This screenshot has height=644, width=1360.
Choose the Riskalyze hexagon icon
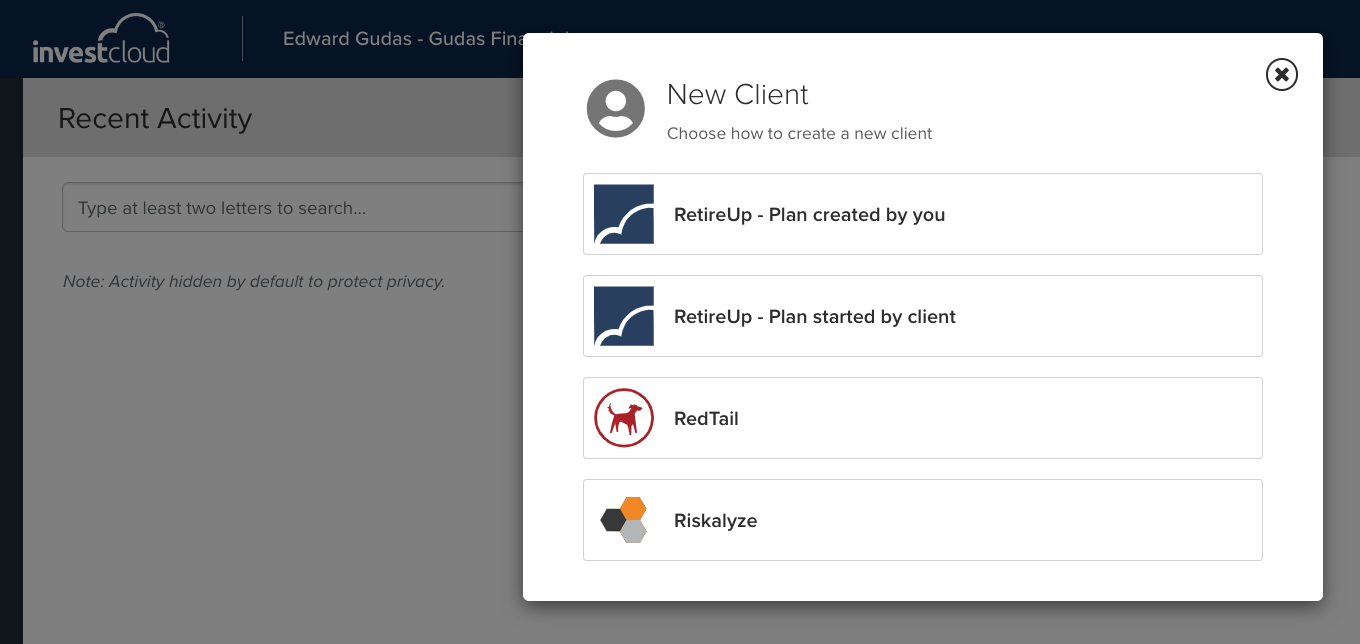coord(624,520)
